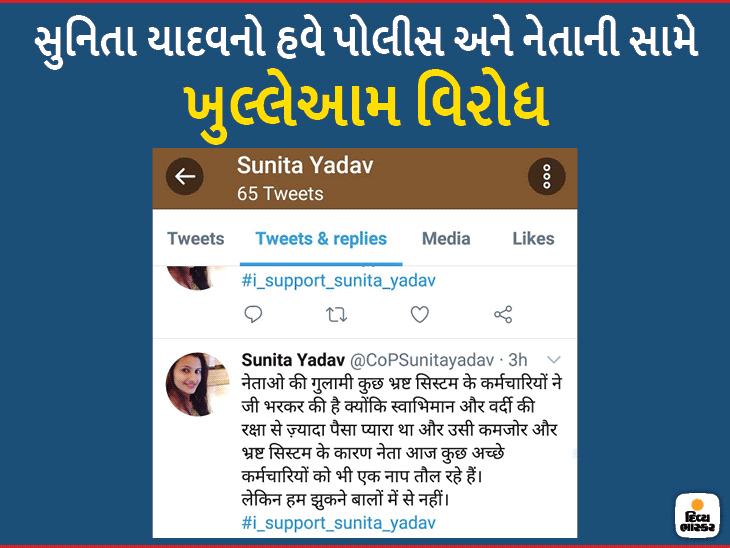Click the Hindi tweet text body
The width and height of the screenshot is (730, 548).
pyautogui.click(x=401, y=441)
